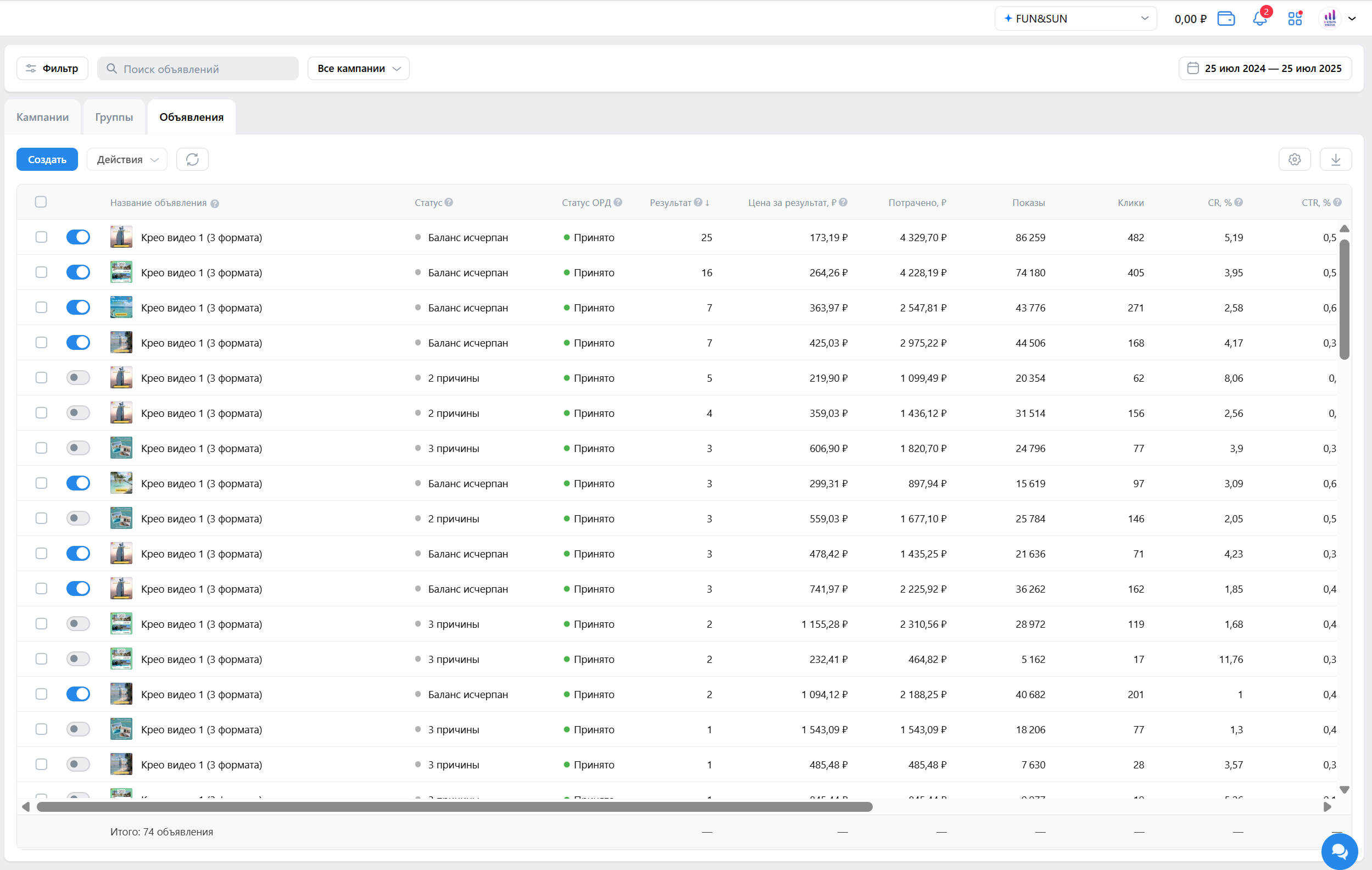The width and height of the screenshot is (1372, 870).
Task: Click the Создать button
Action: [x=47, y=159]
